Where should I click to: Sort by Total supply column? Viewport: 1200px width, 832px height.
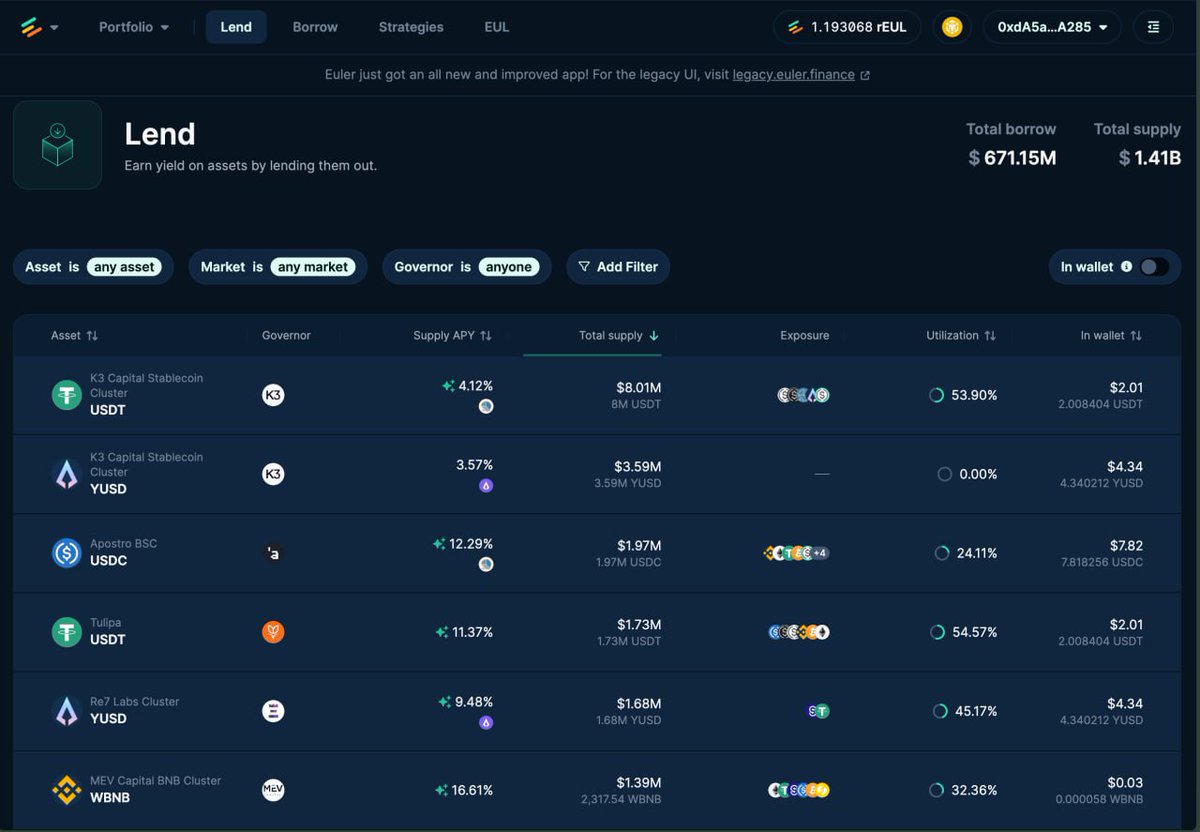(618, 336)
